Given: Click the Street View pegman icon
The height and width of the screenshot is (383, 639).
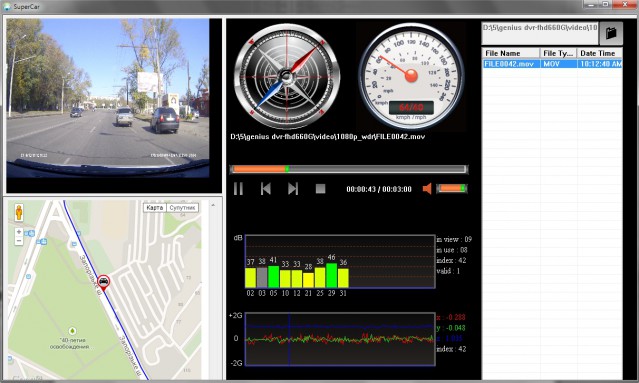Looking at the screenshot, I should (19, 213).
